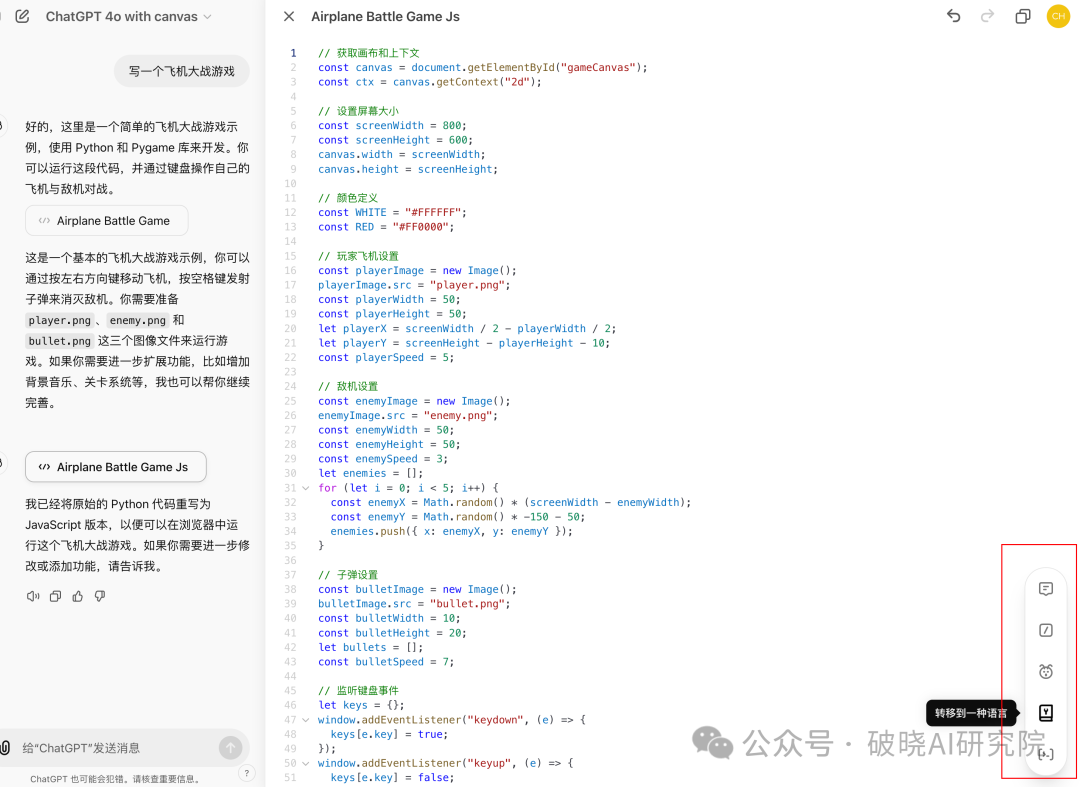Select the Add Logs tool (slash icon)
The height and width of the screenshot is (787, 1080).
(x=1045, y=630)
